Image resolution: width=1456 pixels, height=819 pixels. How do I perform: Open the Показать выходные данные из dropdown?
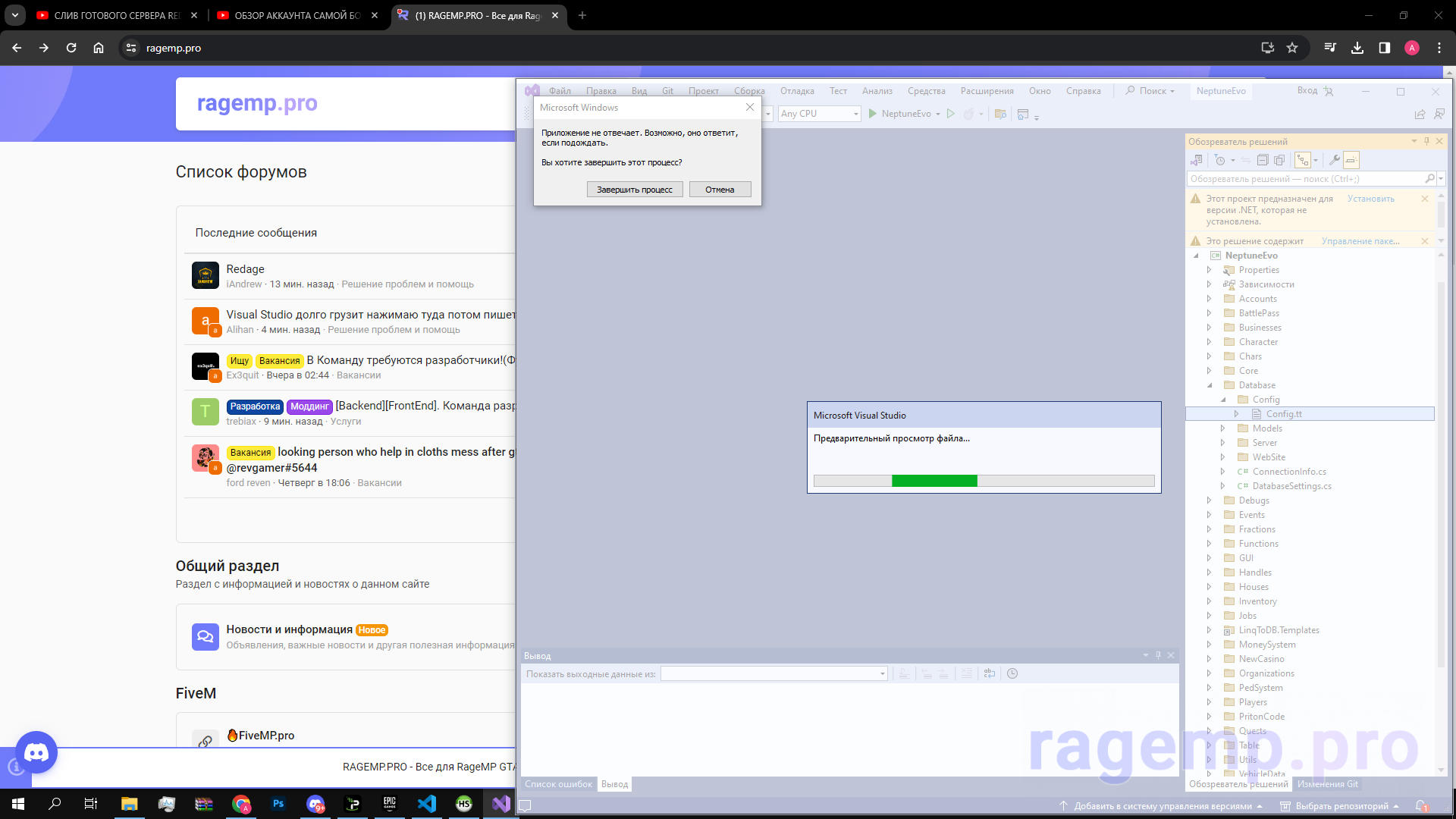[773, 673]
